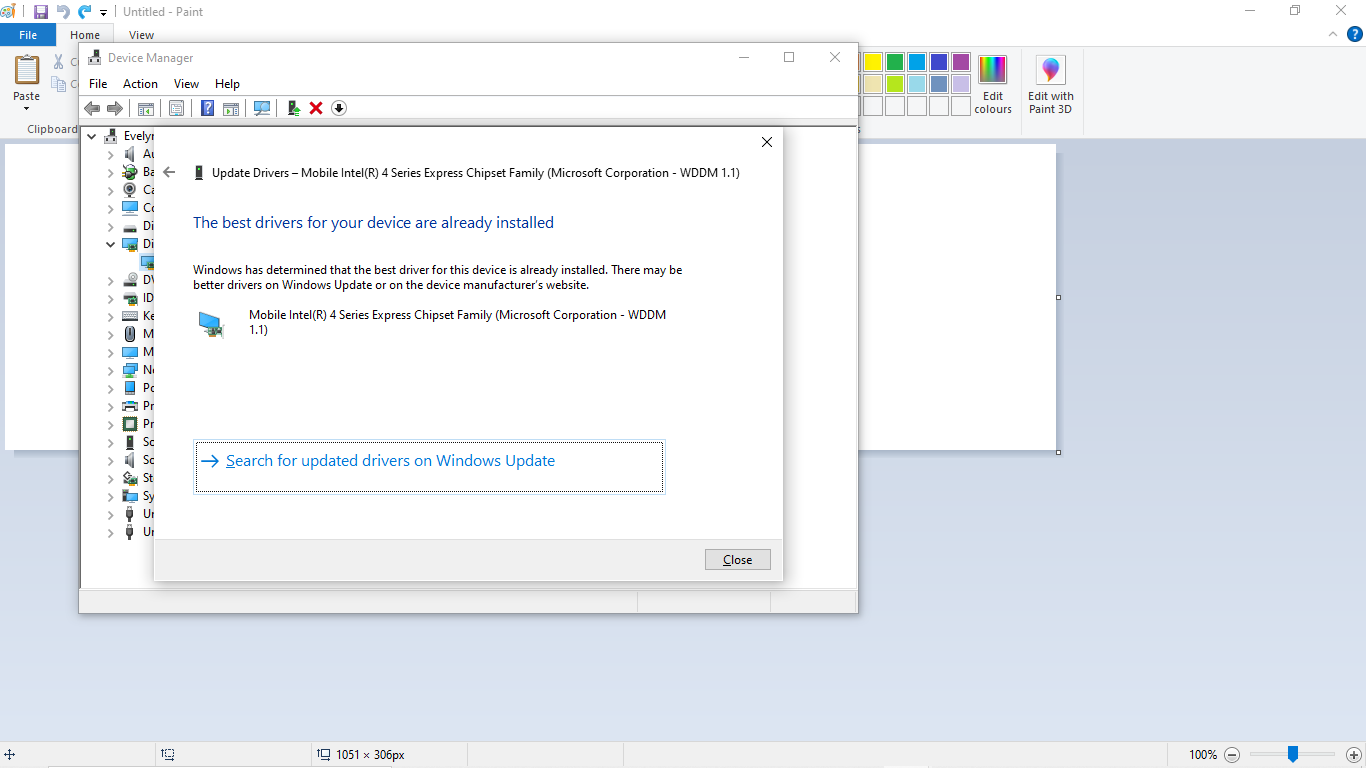Click the Save icon in Paint's quick access toolbar
Image resolution: width=1366 pixels, height=768 pixels.
tap(41, 12)
